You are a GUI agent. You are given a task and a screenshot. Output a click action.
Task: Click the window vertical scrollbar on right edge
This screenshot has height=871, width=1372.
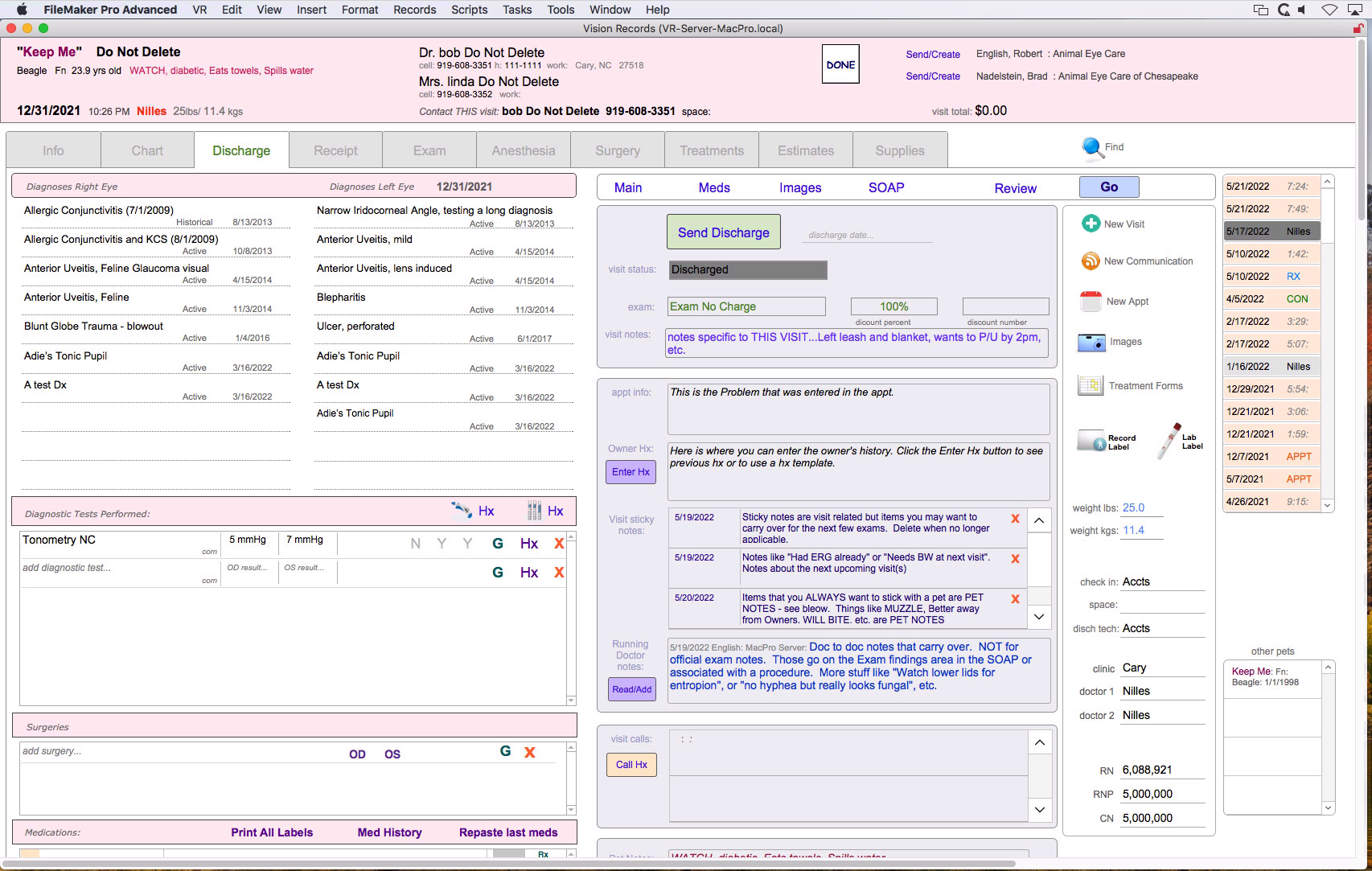click(1361, 129)
